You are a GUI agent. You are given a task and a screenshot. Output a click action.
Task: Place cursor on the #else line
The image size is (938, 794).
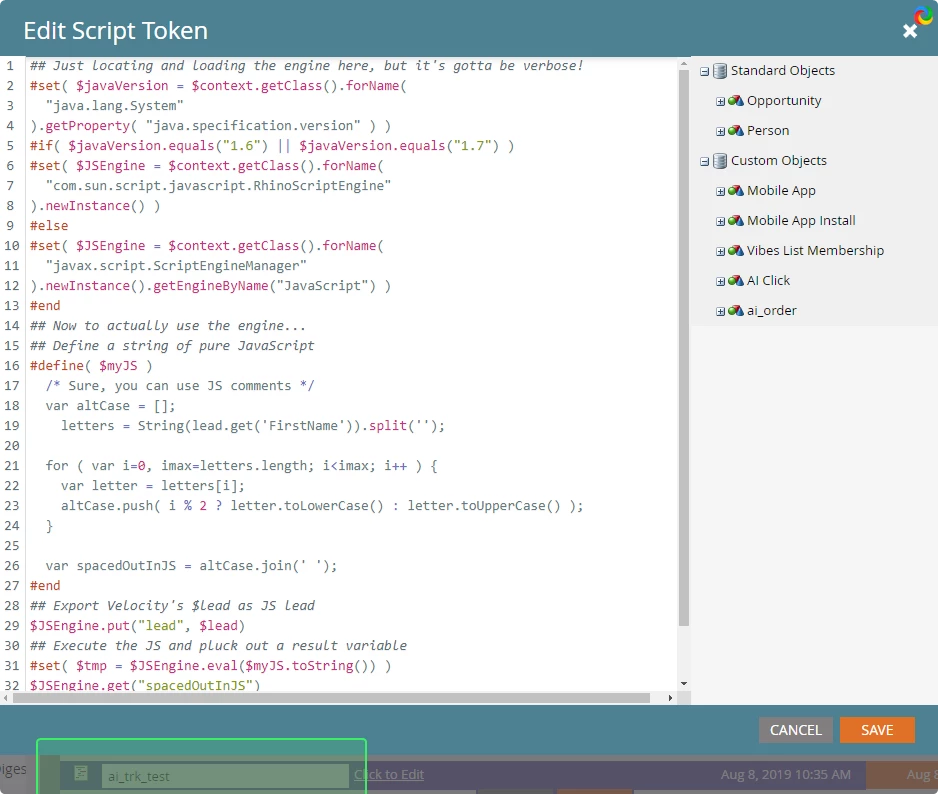(49, 226)
